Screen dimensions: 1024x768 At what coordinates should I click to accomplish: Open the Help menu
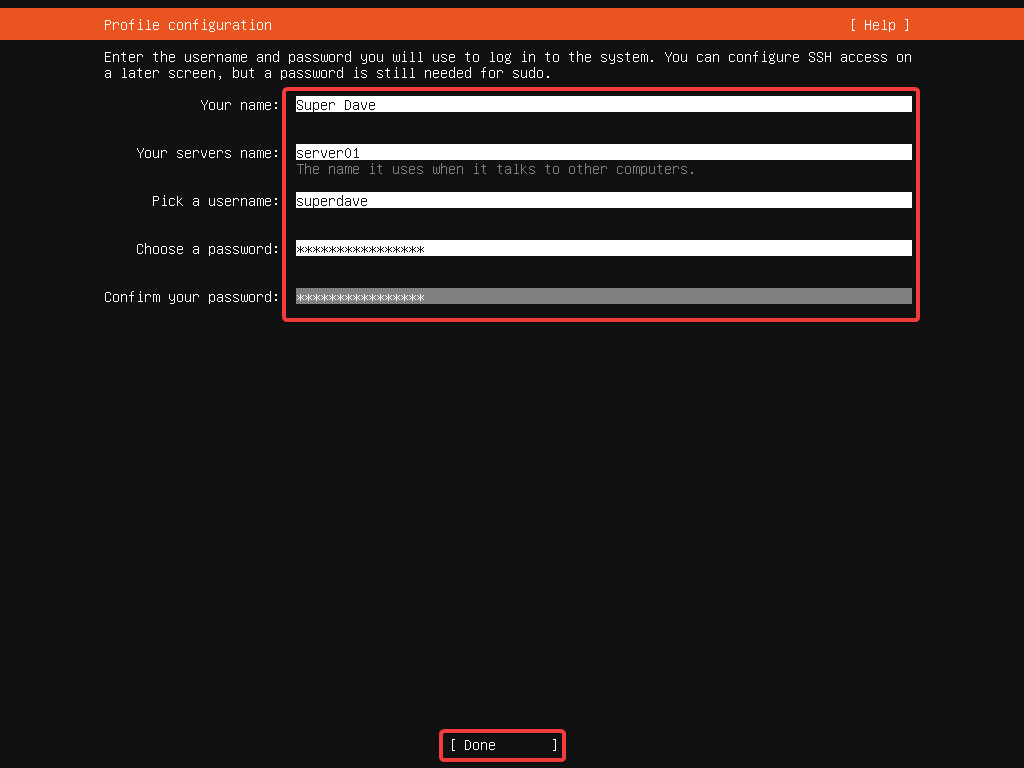pyautogui.click(x=879, y=24)
